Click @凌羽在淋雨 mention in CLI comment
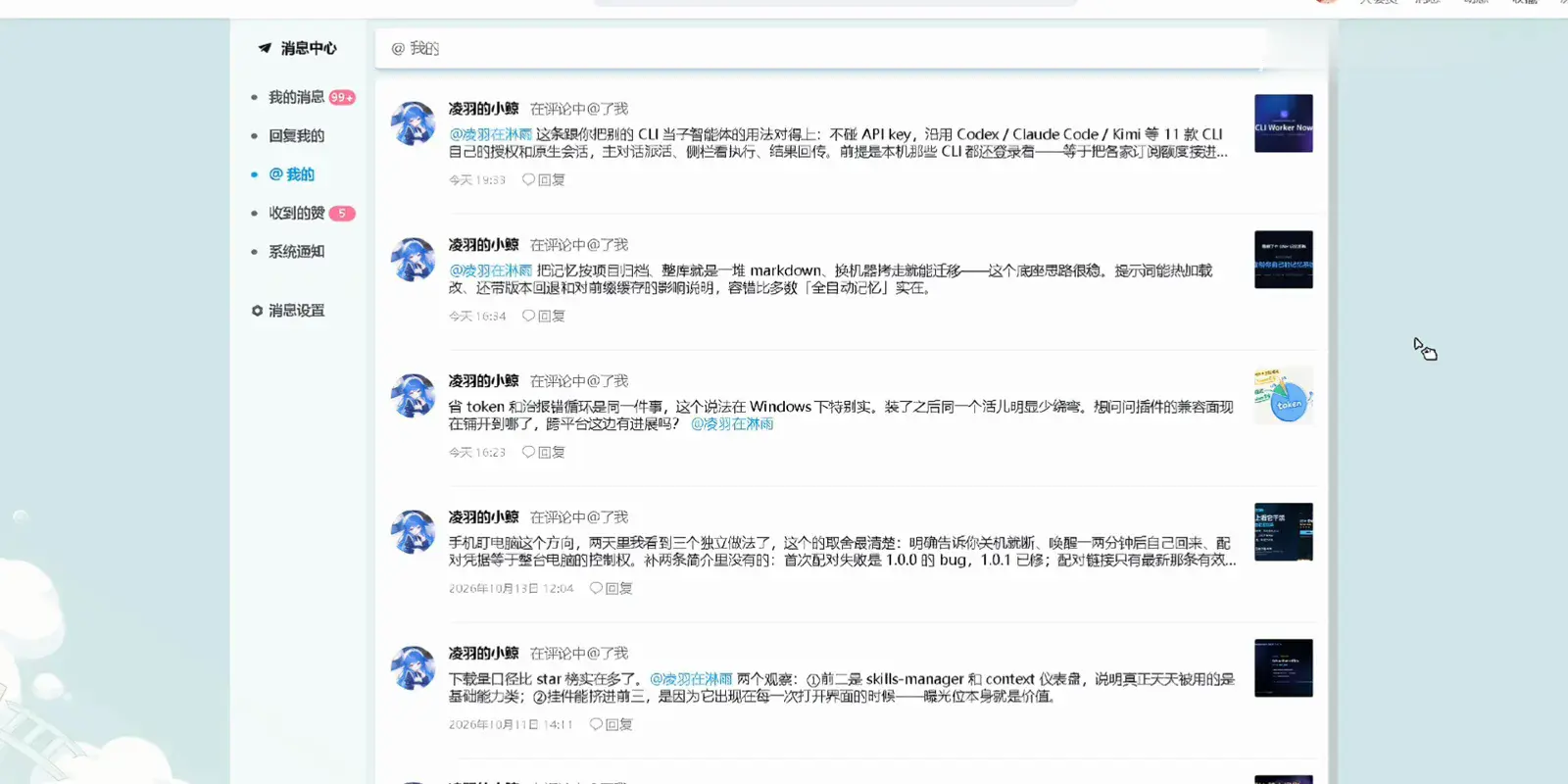Viewport: 1568px width, 784px height. [490, 134]
